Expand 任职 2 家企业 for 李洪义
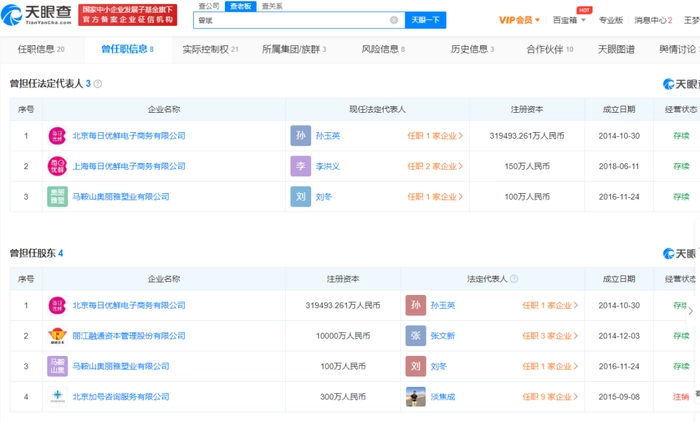 [435, 166]
